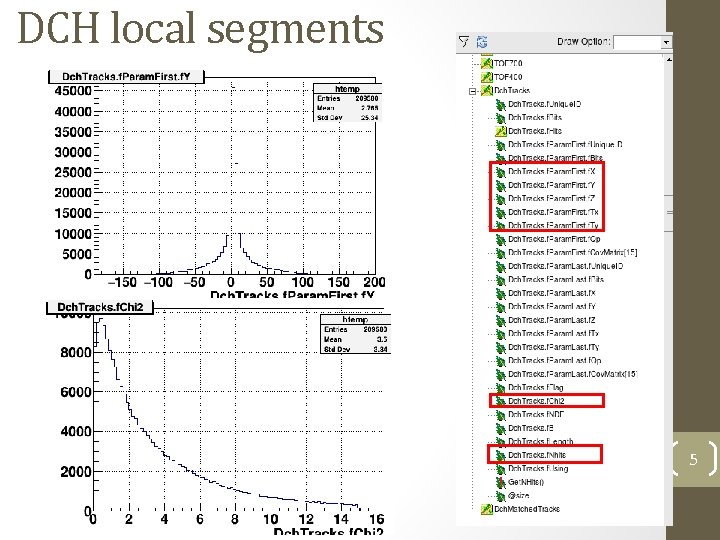This screenshot has height=540, width=720.
Task: Select the DchTracks.fParamLast.fQp row text
Action: point(555,361)
